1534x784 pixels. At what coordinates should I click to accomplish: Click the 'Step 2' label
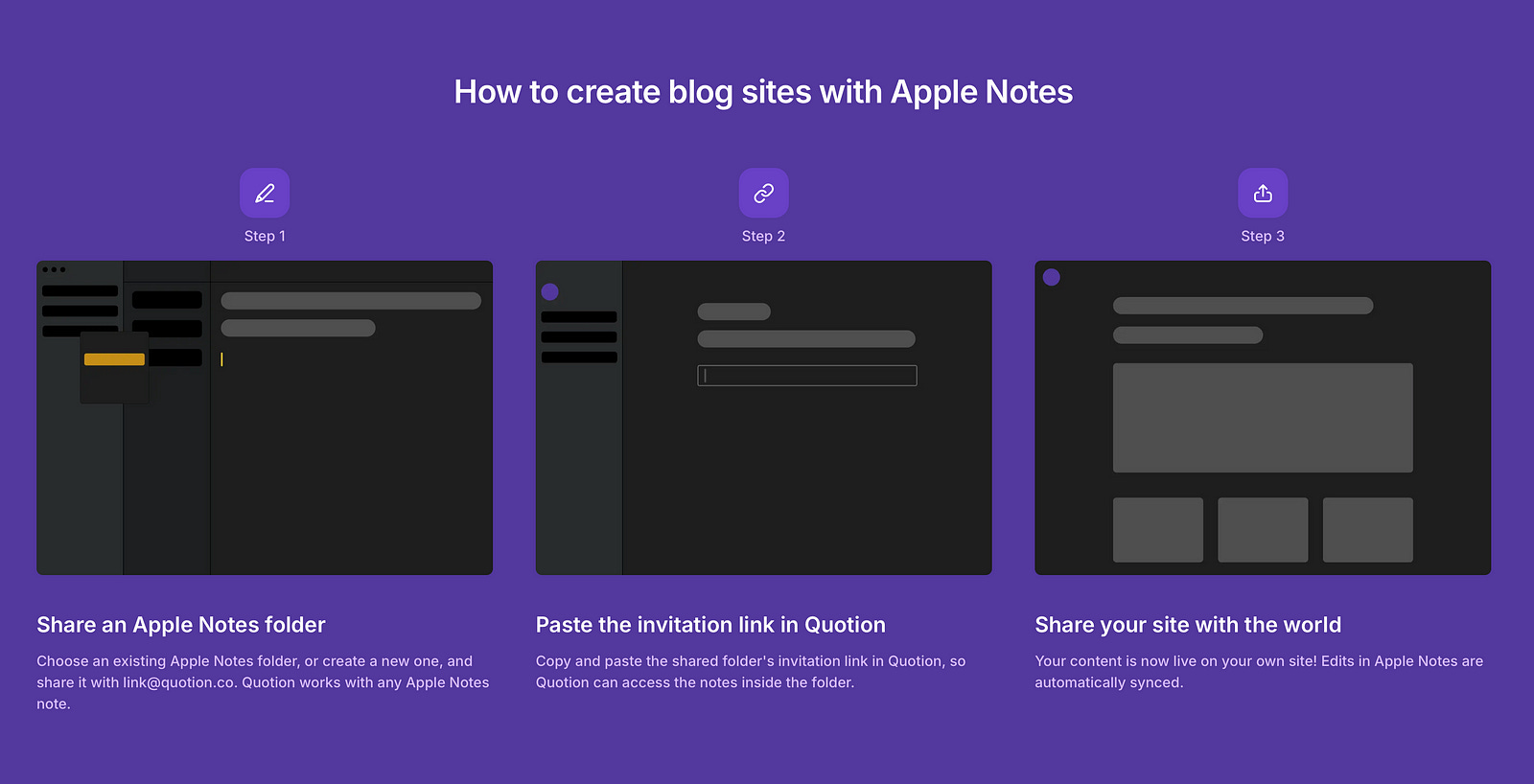pyautogui.click(x=763, y=236)
